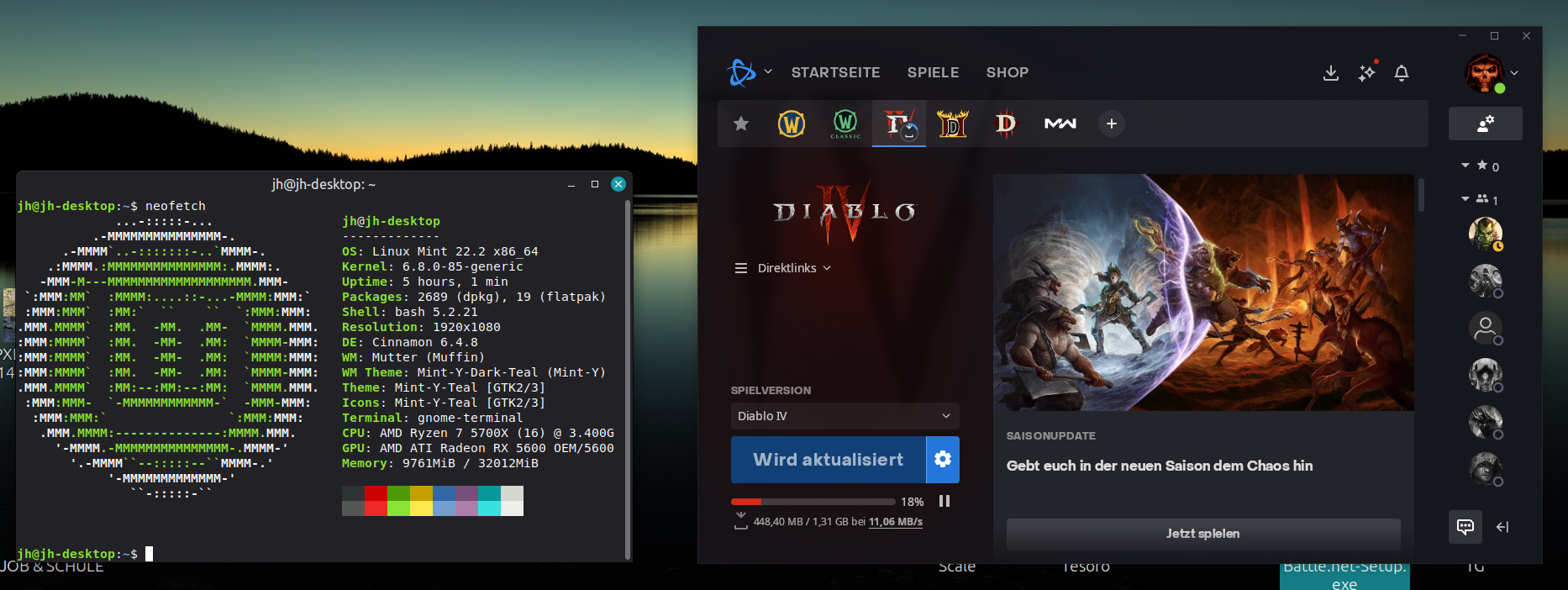Open the orc avatar friend entry
The height and width of the screenshot is (590, 1568).
click(1485, 234)
